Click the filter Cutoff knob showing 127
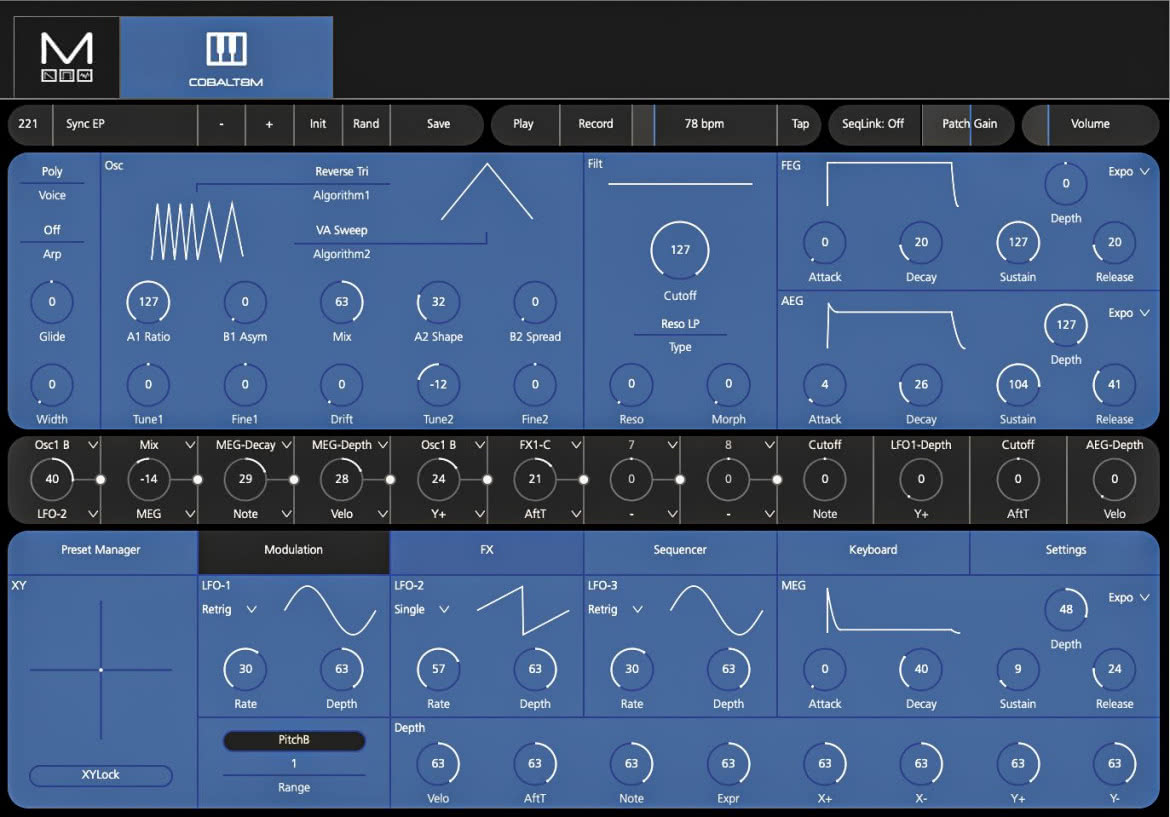This screenshot has height=817, width=1170. (x=680, y=250)
